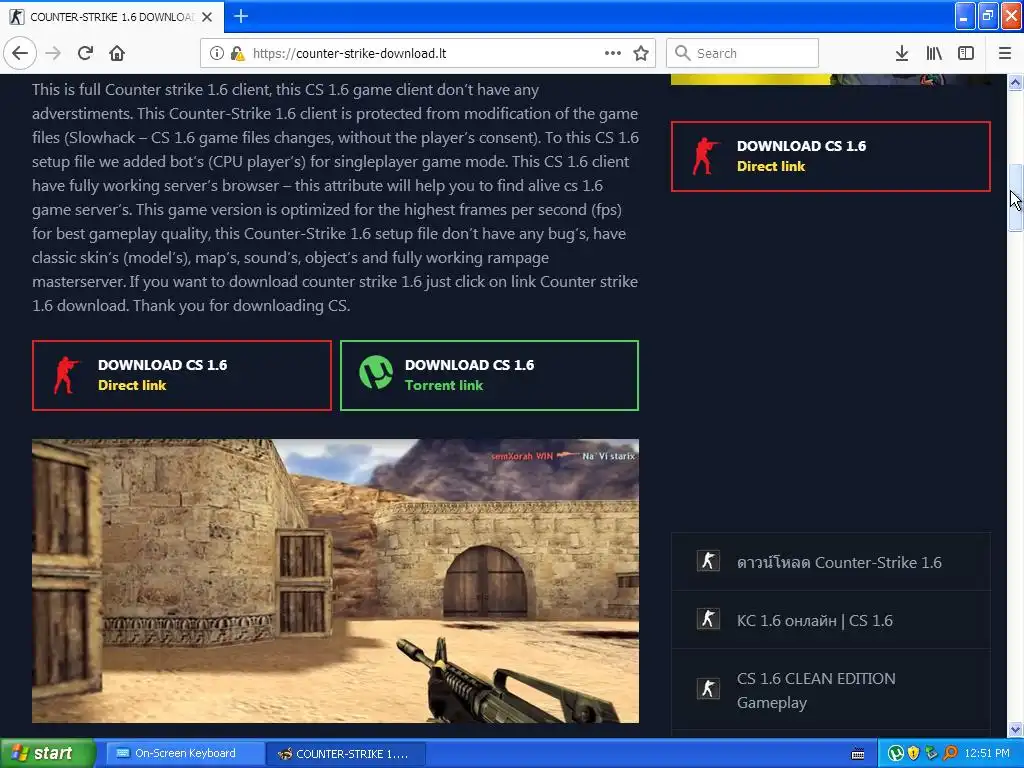The width and height of the screenshot is (1024, 768).
Task: Click the Safely Remove Hardware tray icon
Action: [x=931, y=754]
